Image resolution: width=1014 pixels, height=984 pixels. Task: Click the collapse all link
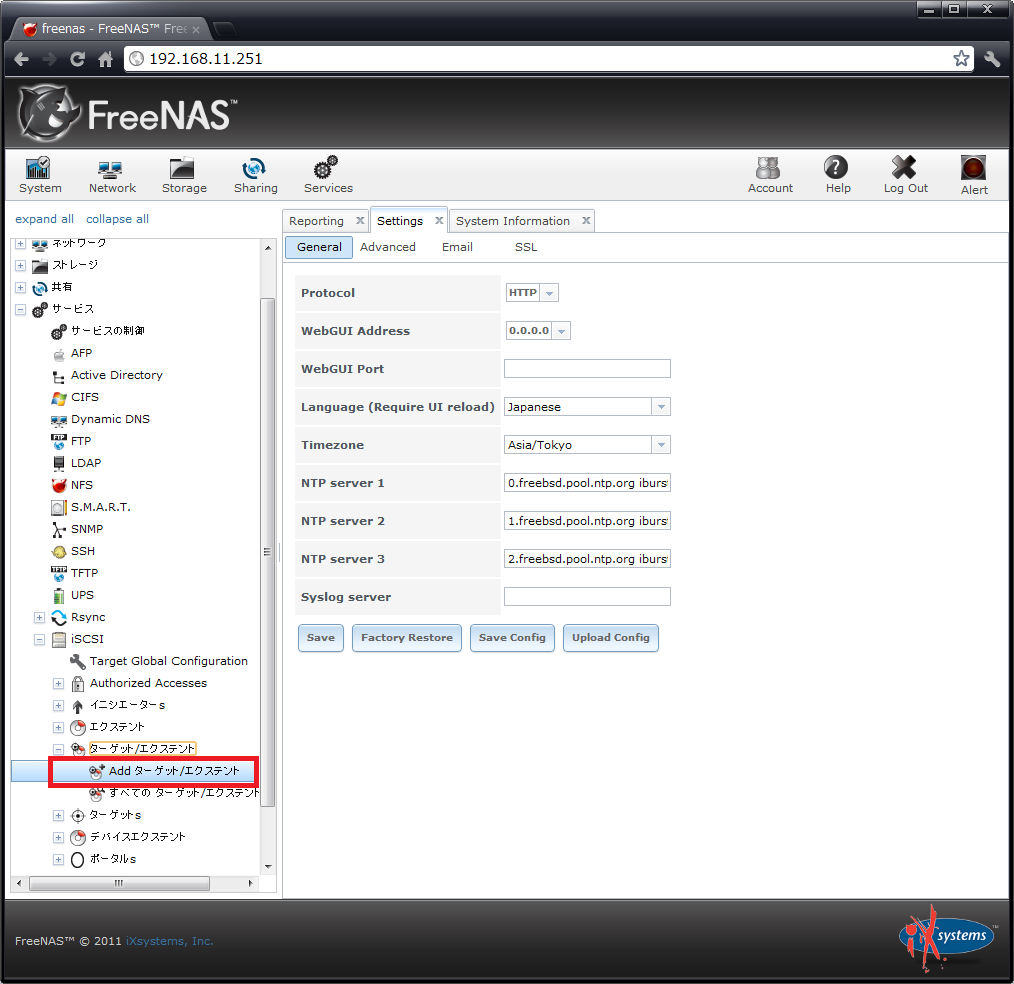117,219
